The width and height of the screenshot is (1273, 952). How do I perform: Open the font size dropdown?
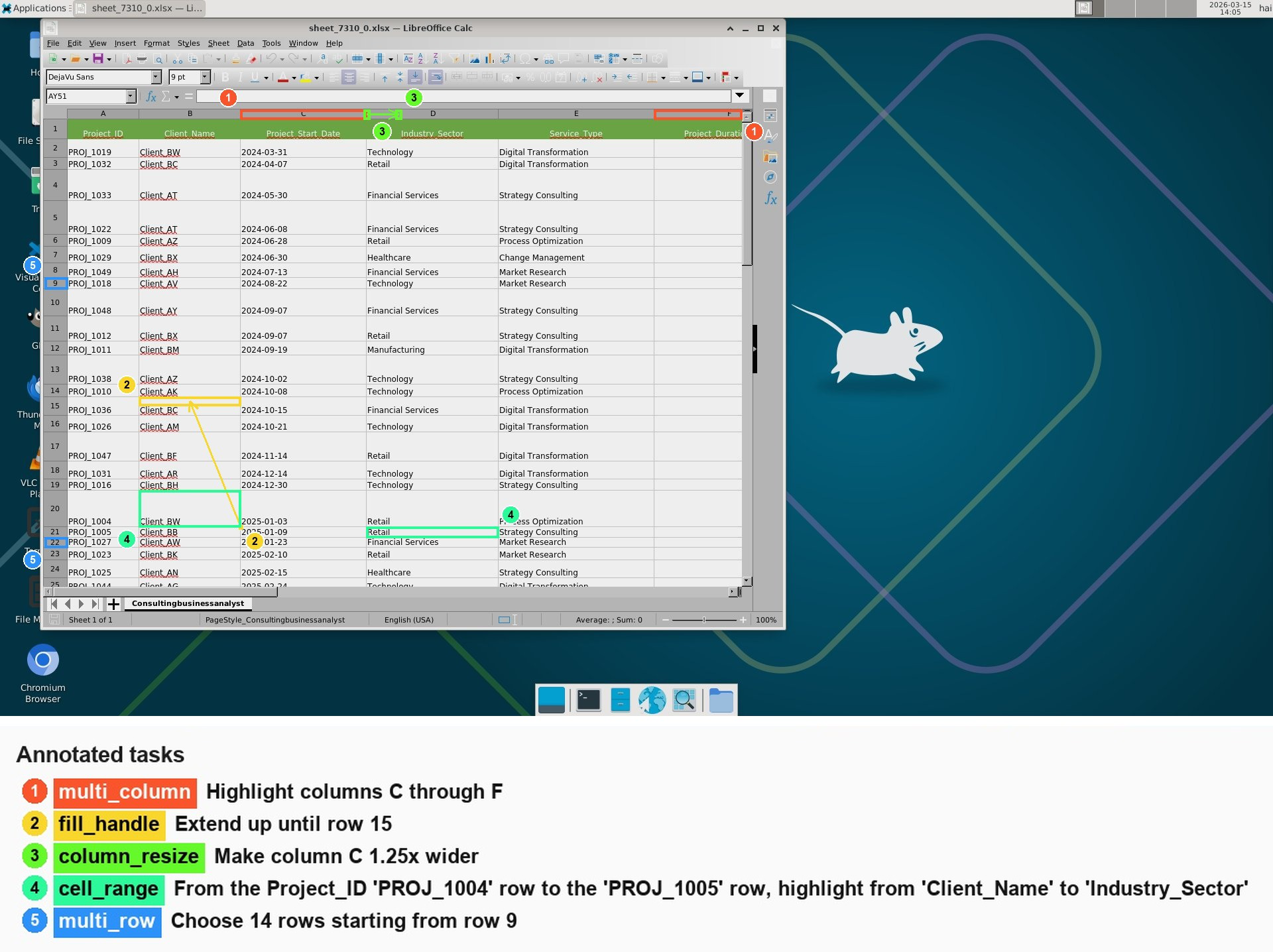point(206,77)
